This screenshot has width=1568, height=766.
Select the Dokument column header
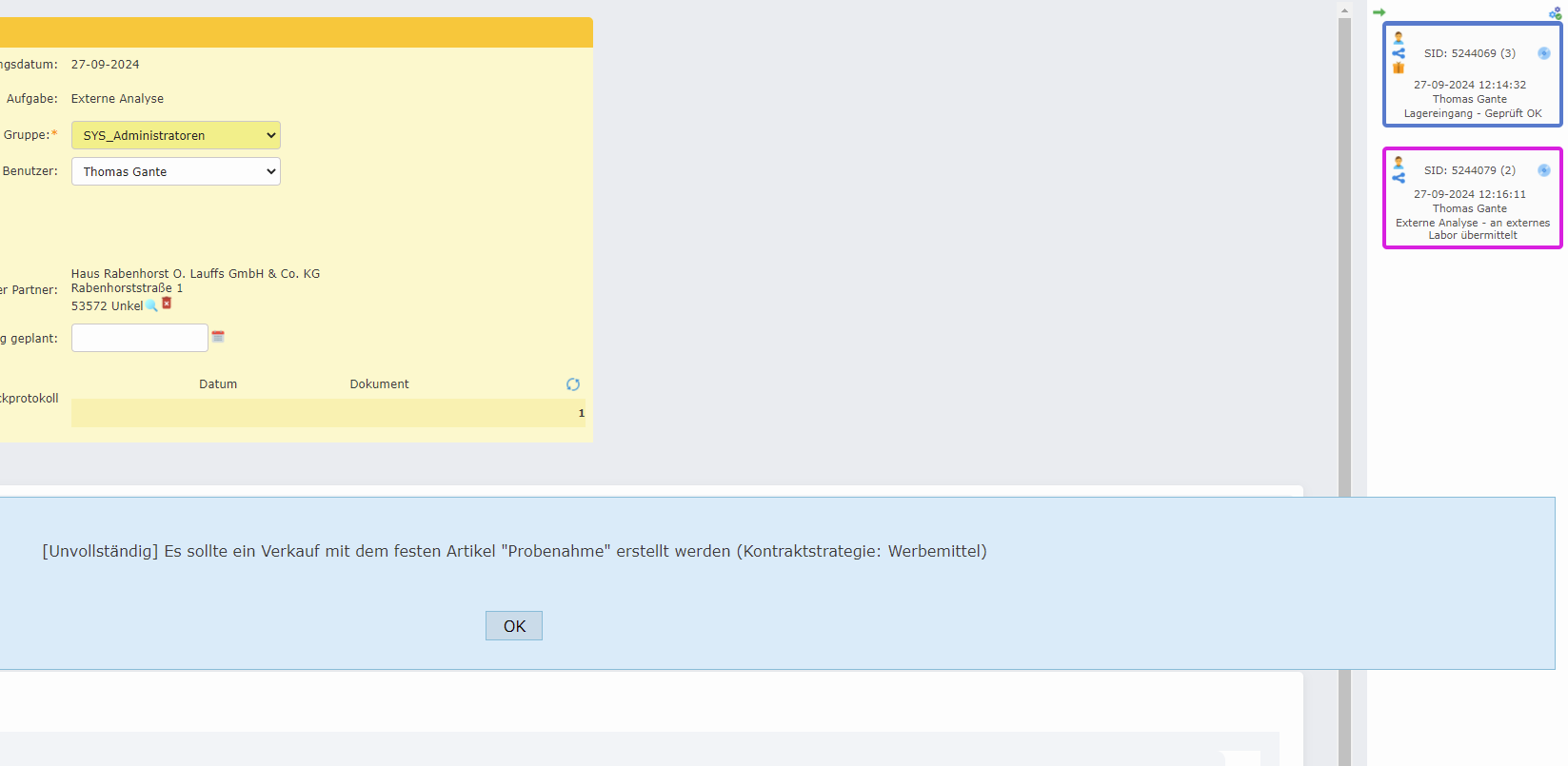coord(379,384)
